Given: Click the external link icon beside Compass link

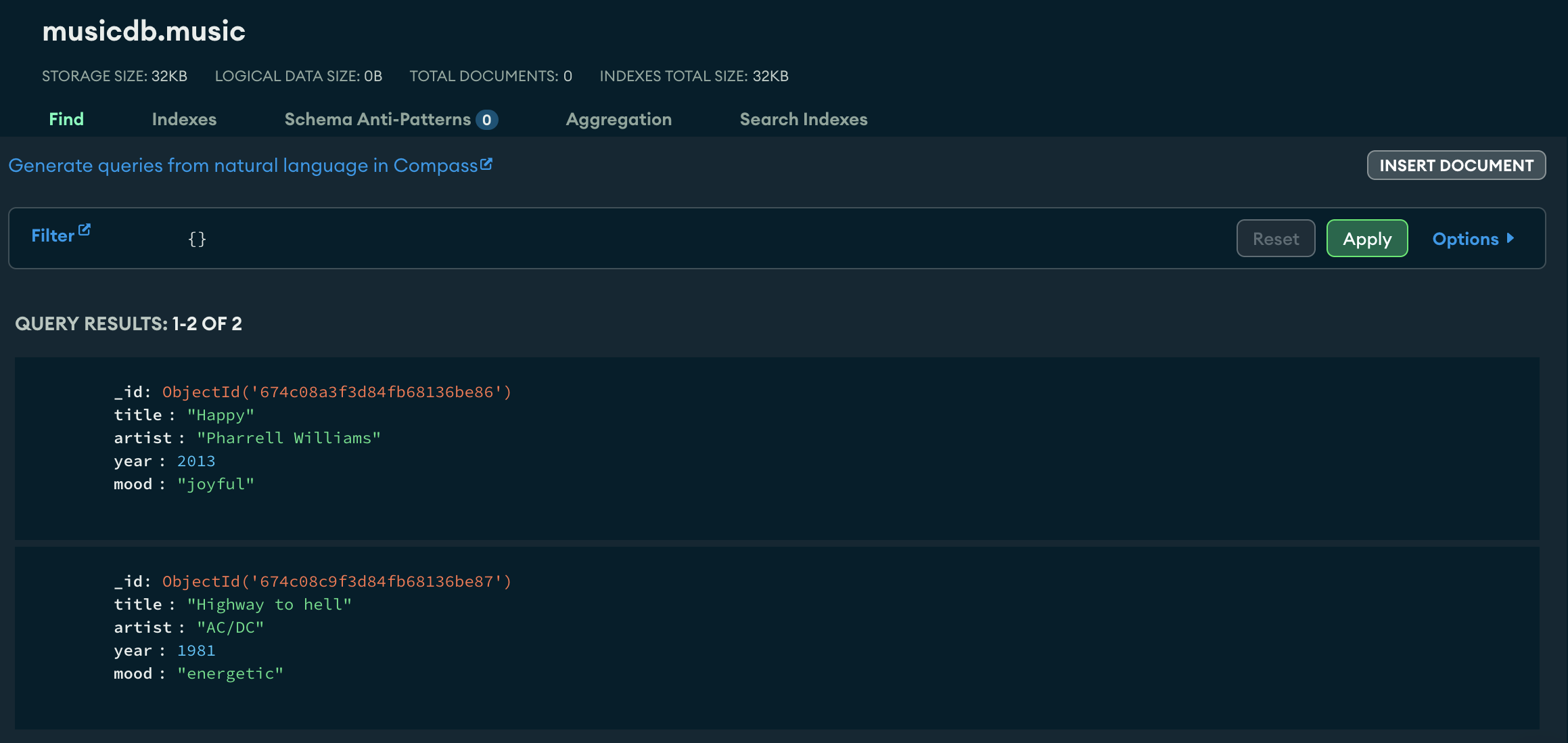Looking at the screenshot, I should (x=487, y=164).
